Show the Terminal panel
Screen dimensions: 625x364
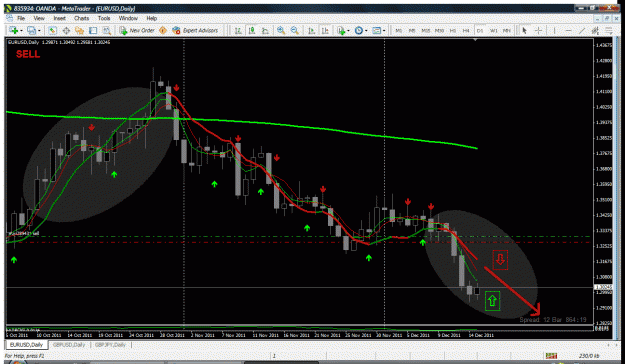click(93, 30)
